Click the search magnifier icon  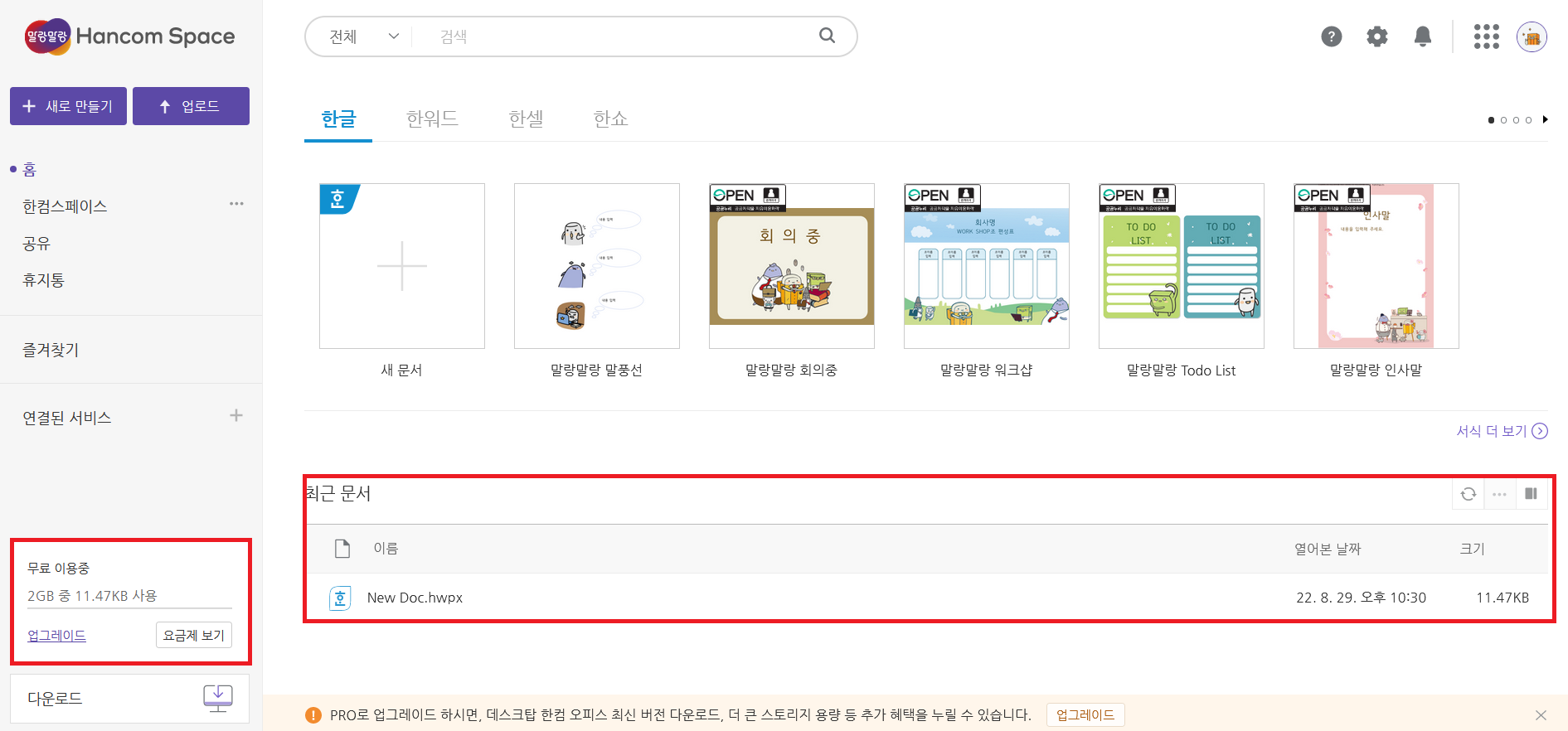pos(827,36)
